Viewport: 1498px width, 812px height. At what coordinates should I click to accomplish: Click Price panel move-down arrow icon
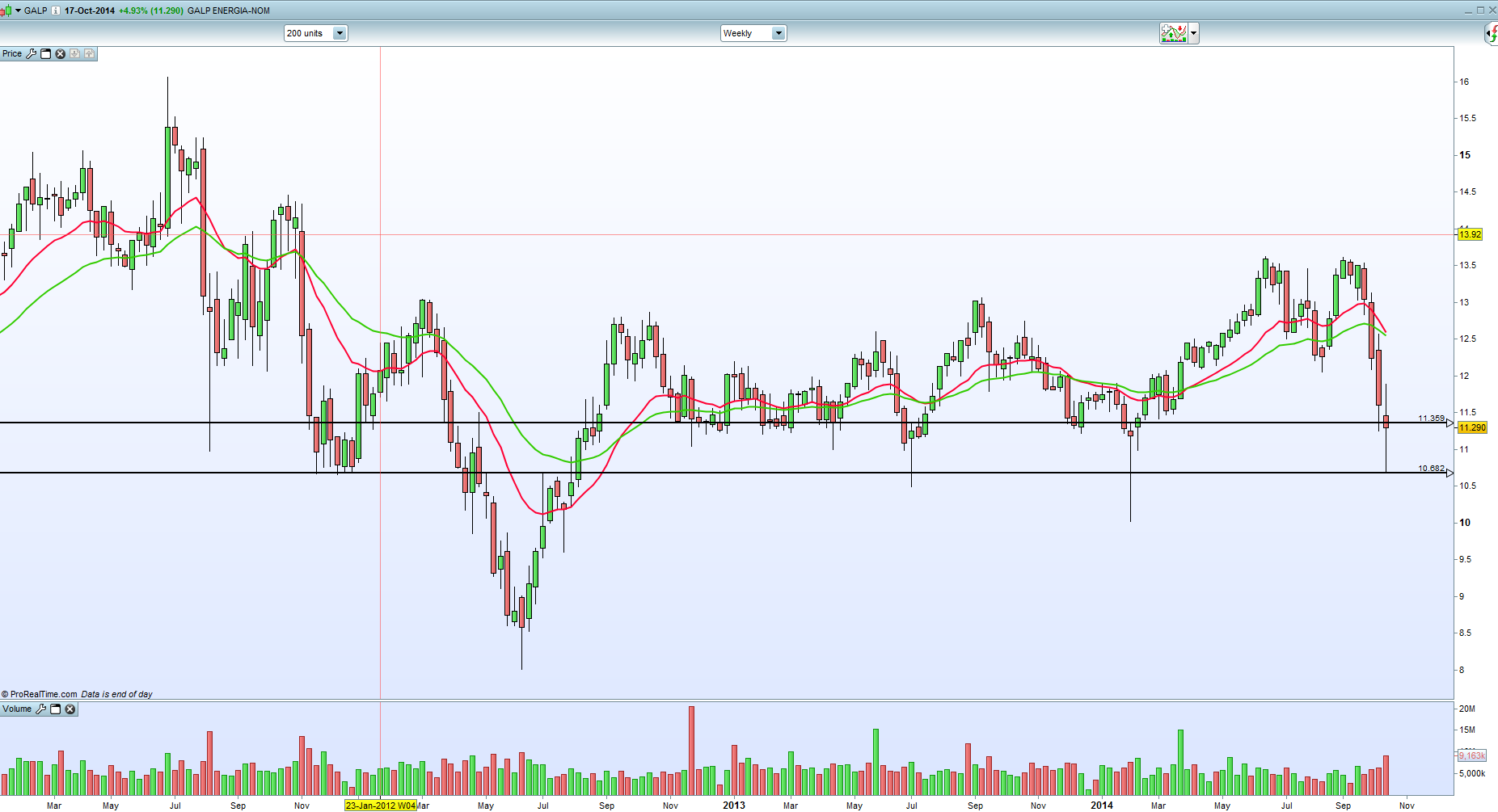[74, 54]
